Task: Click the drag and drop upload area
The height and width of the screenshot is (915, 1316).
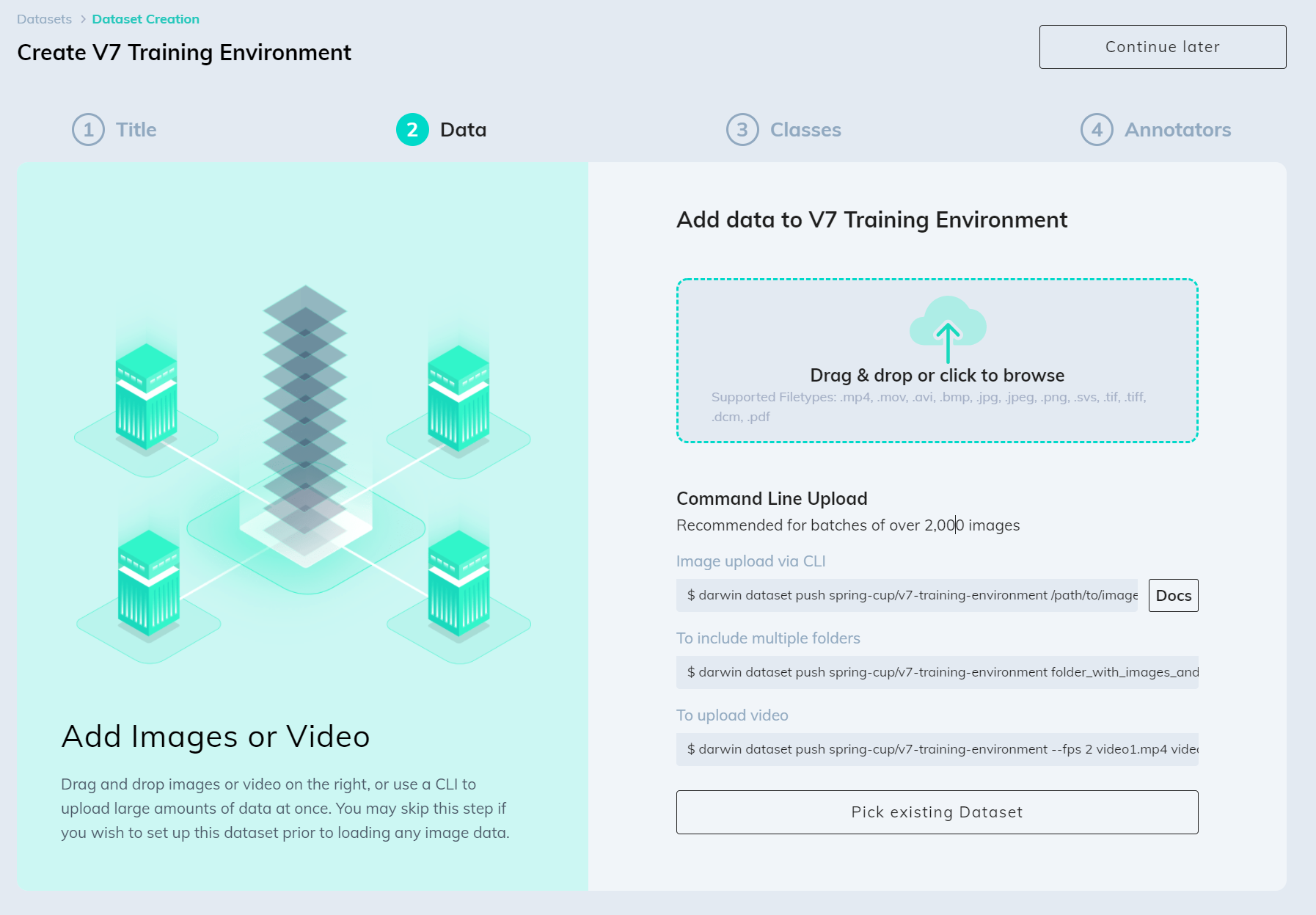Action: pyautogui.click(x=937, y=360)
